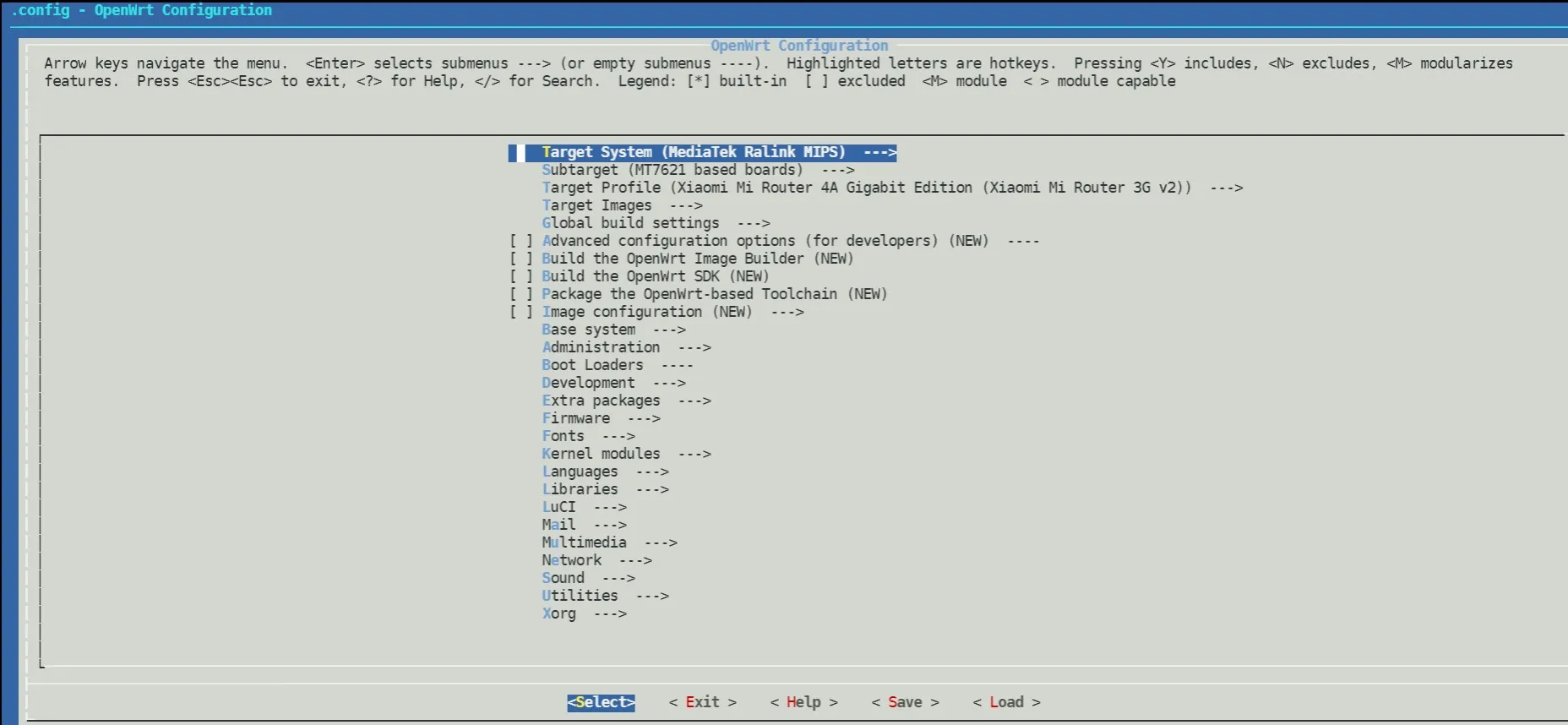
Task: Expand the Languages submenu
Action: pos(605,472)
